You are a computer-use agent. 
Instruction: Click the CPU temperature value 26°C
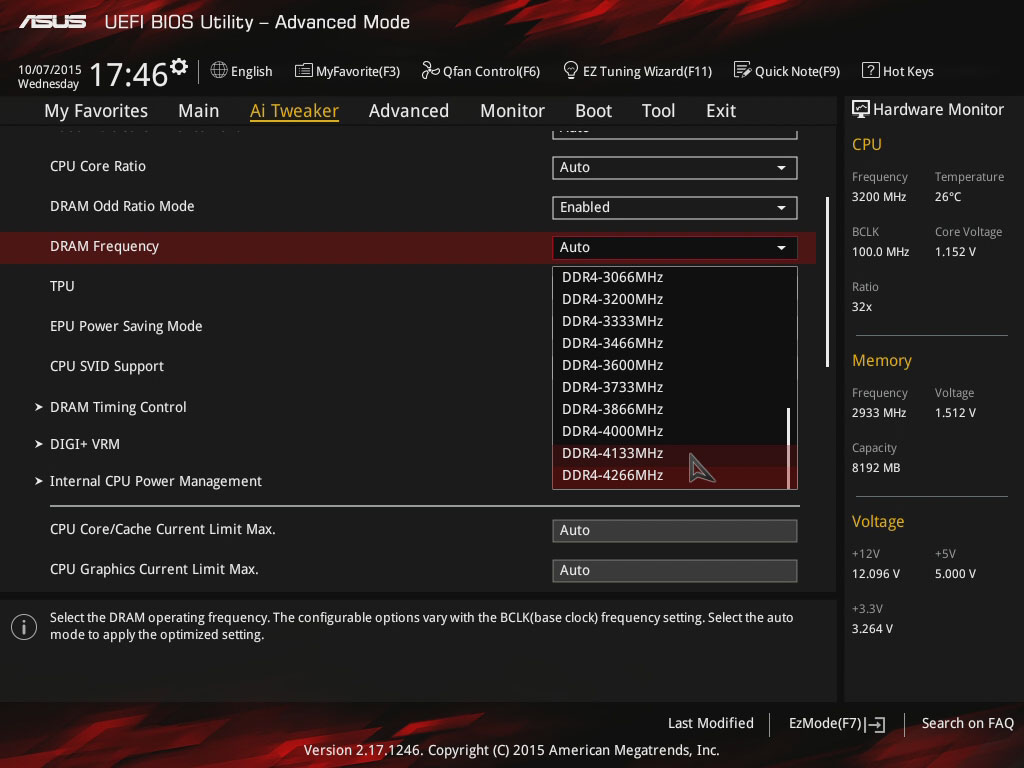pyautogui.click(x=948, y=197)
